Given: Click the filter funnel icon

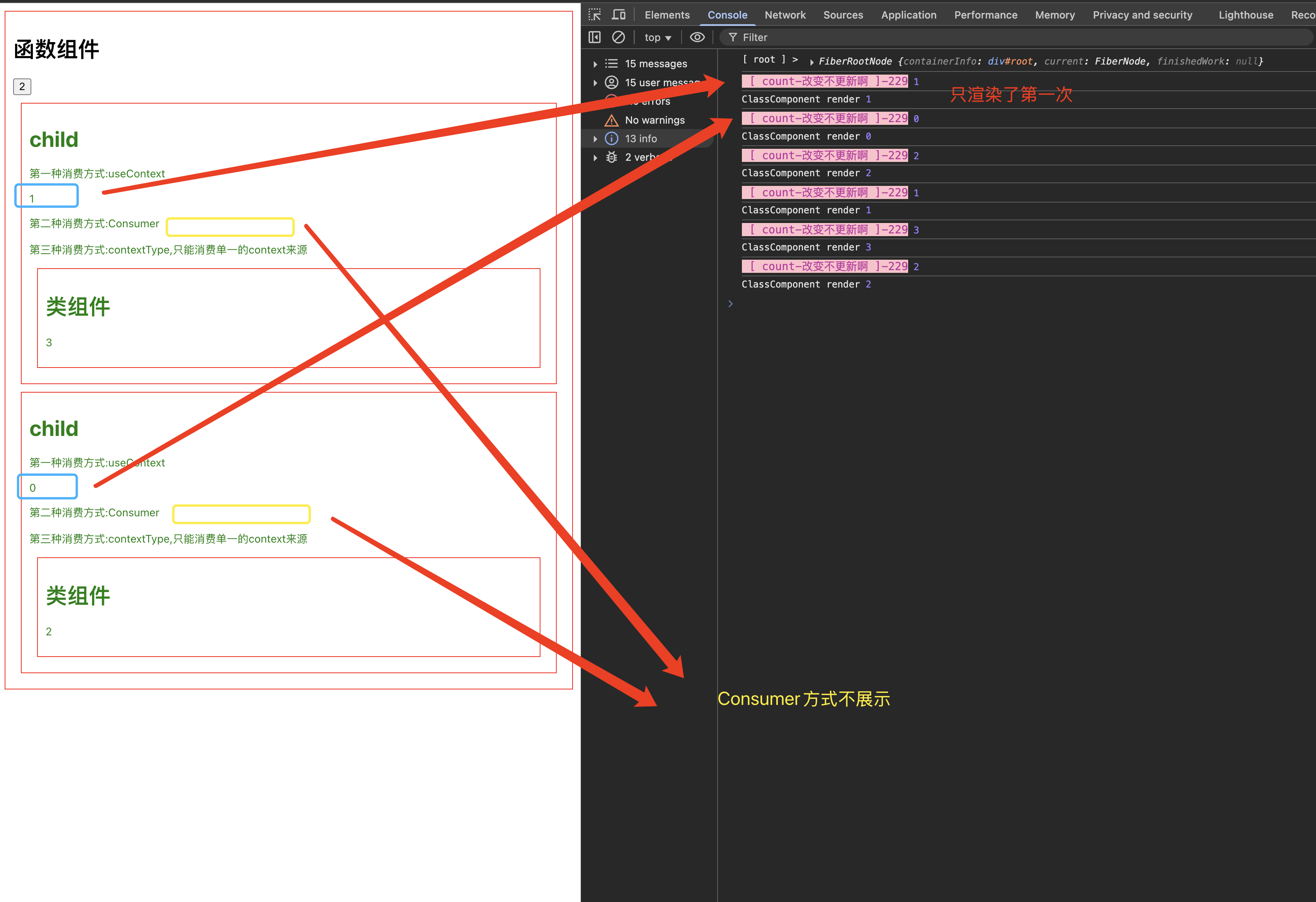Looking at the screenshot, I should (733, 37).
